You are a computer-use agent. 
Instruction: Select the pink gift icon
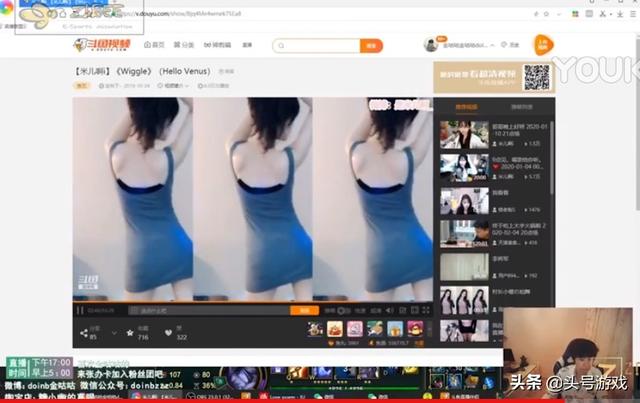click(x=355, y=329)
